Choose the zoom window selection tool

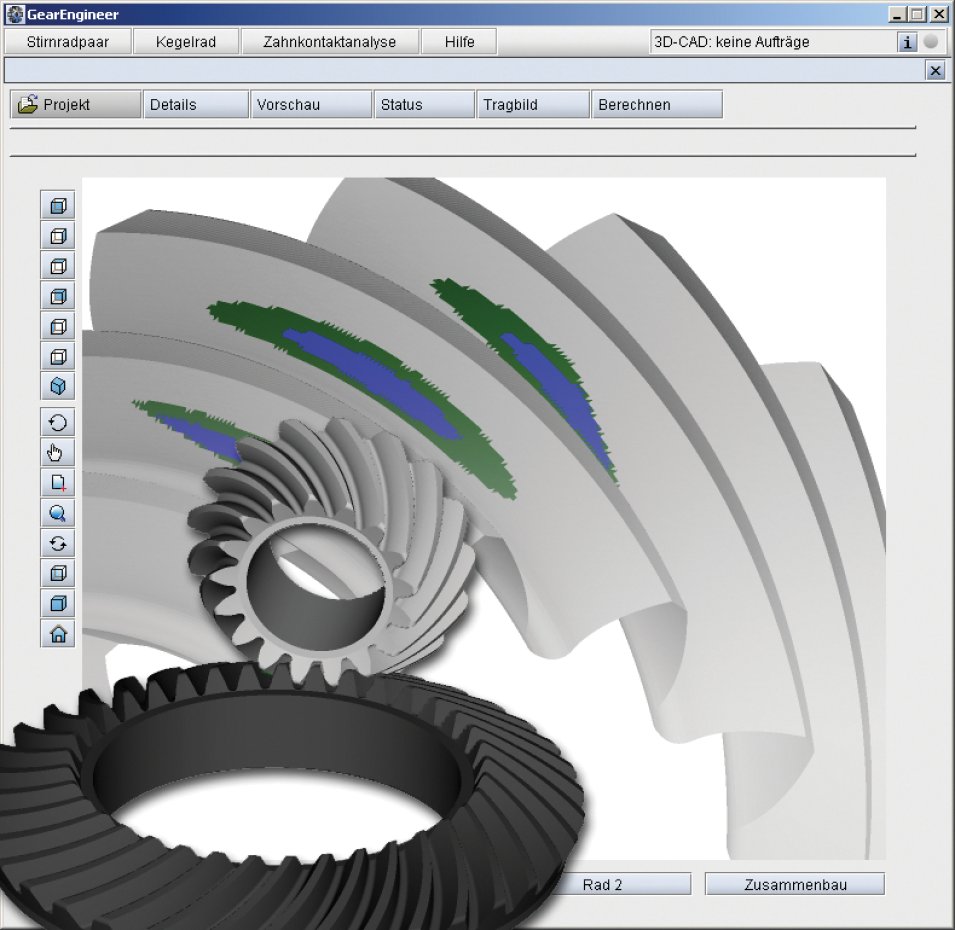(58, 483)
